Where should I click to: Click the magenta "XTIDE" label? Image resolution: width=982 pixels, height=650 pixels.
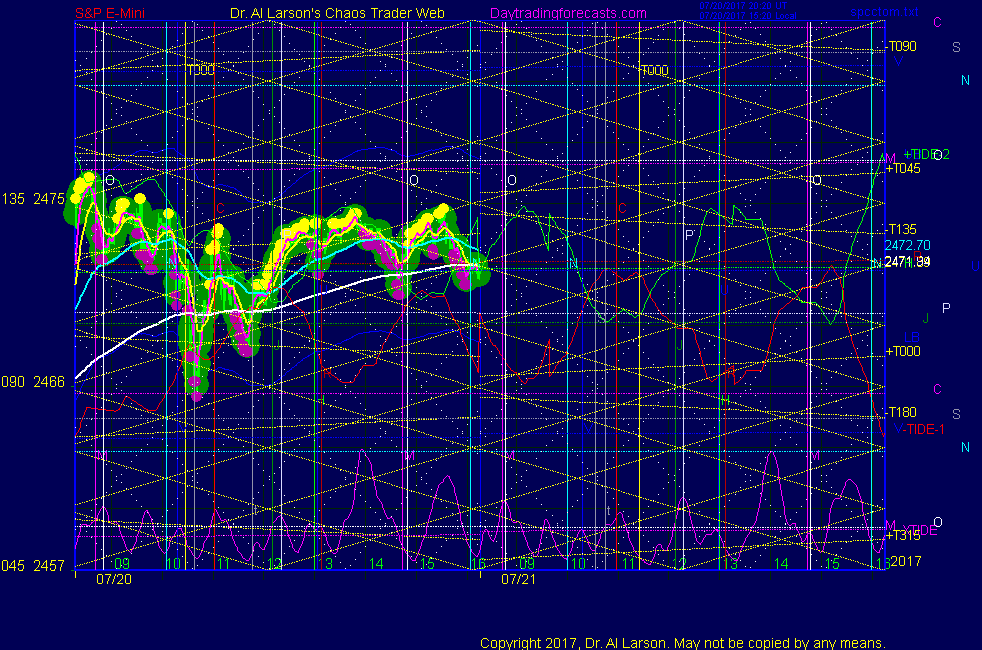coord(919,530)
